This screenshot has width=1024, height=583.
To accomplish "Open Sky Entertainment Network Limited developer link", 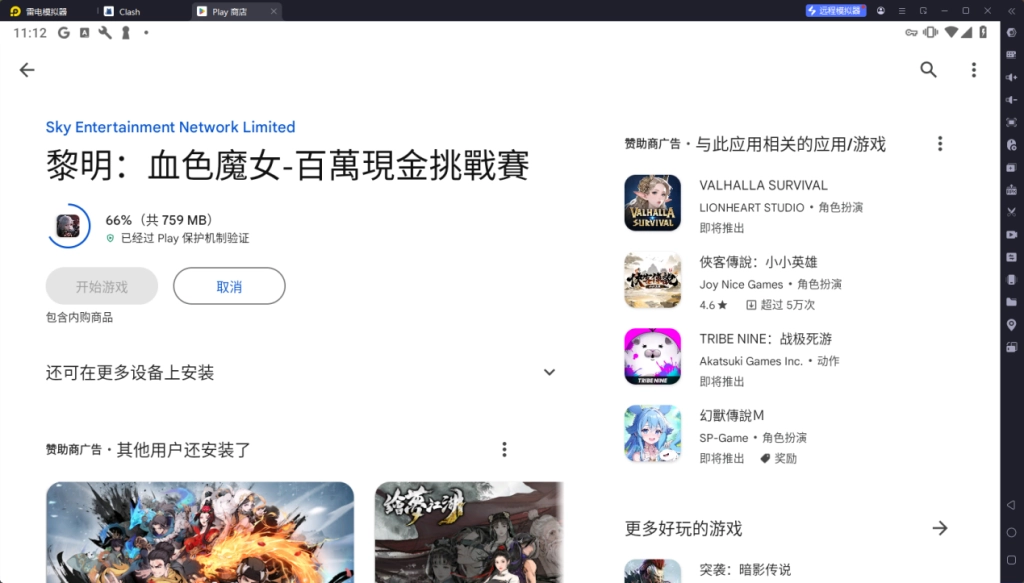I will 170,127.
